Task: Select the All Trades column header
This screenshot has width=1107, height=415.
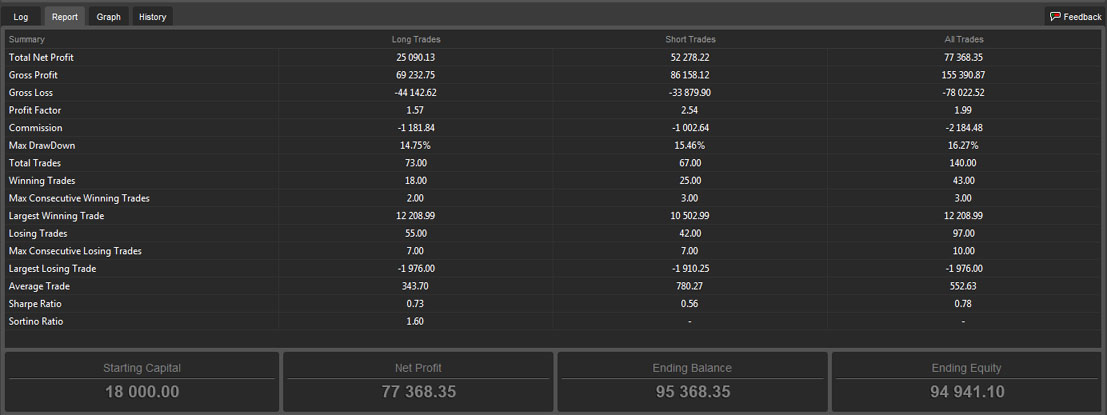Action: point(964,40)
